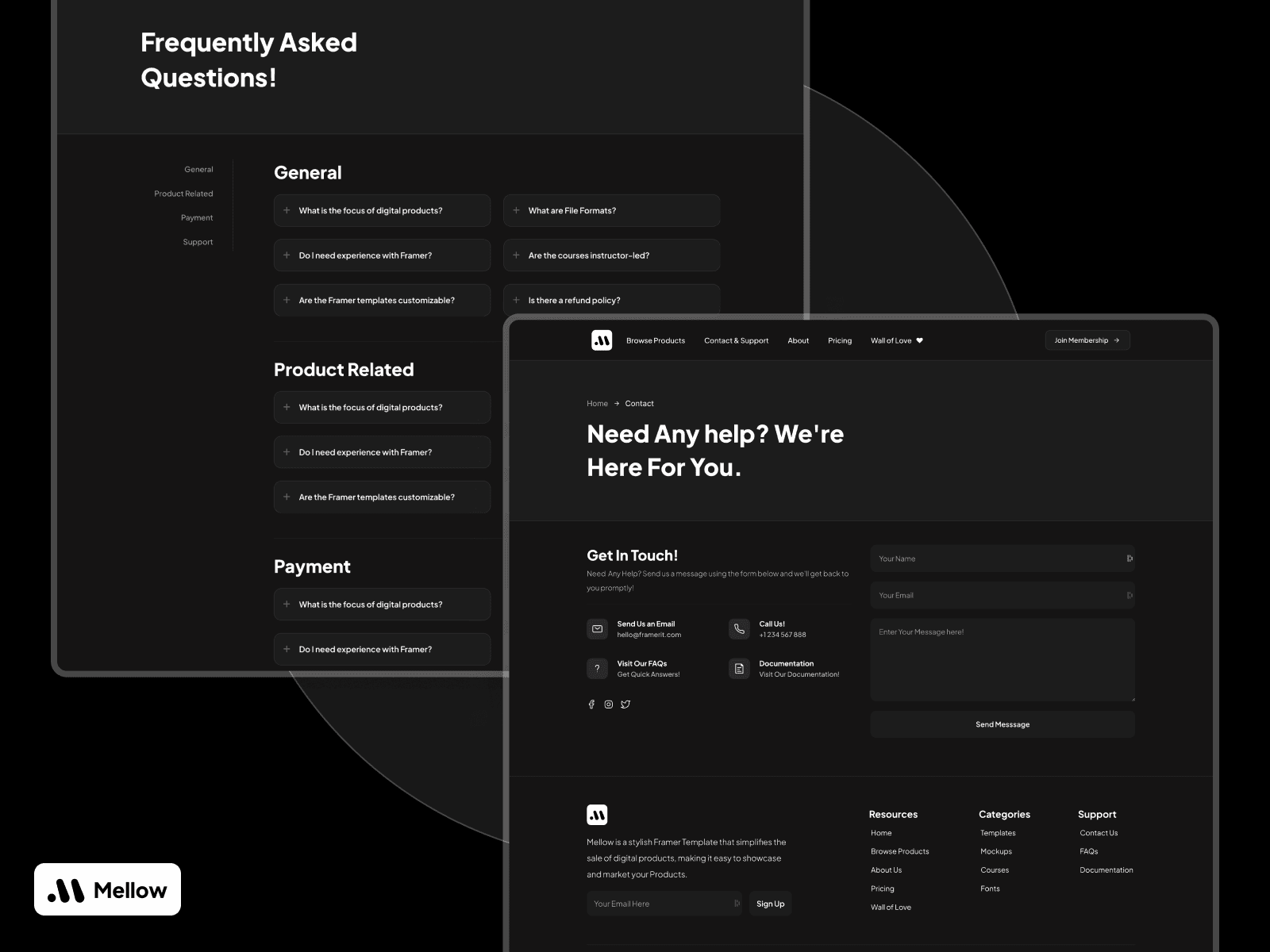The width and height of the screenshot is (1270, 952).
Task: Click the heart icon beside Wall of Love
Action: [920, 340]
